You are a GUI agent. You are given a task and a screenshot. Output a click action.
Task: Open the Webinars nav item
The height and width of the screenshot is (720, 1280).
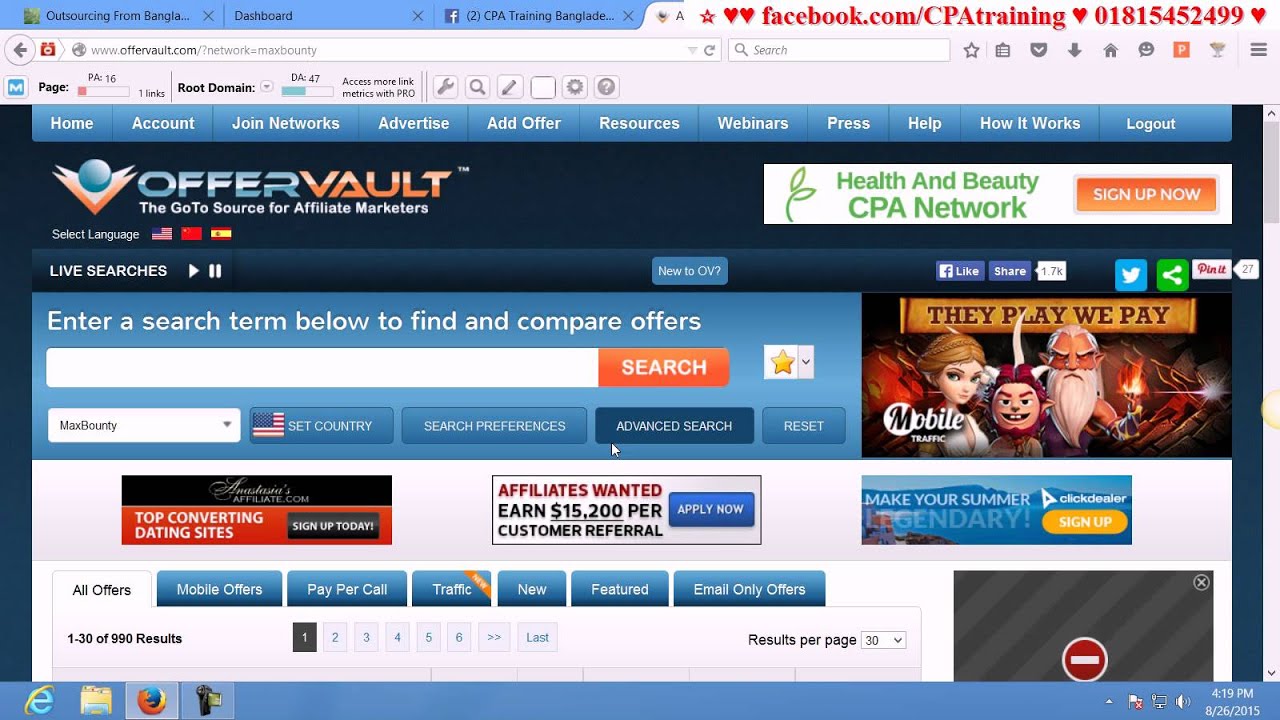[x=753, y=123]
